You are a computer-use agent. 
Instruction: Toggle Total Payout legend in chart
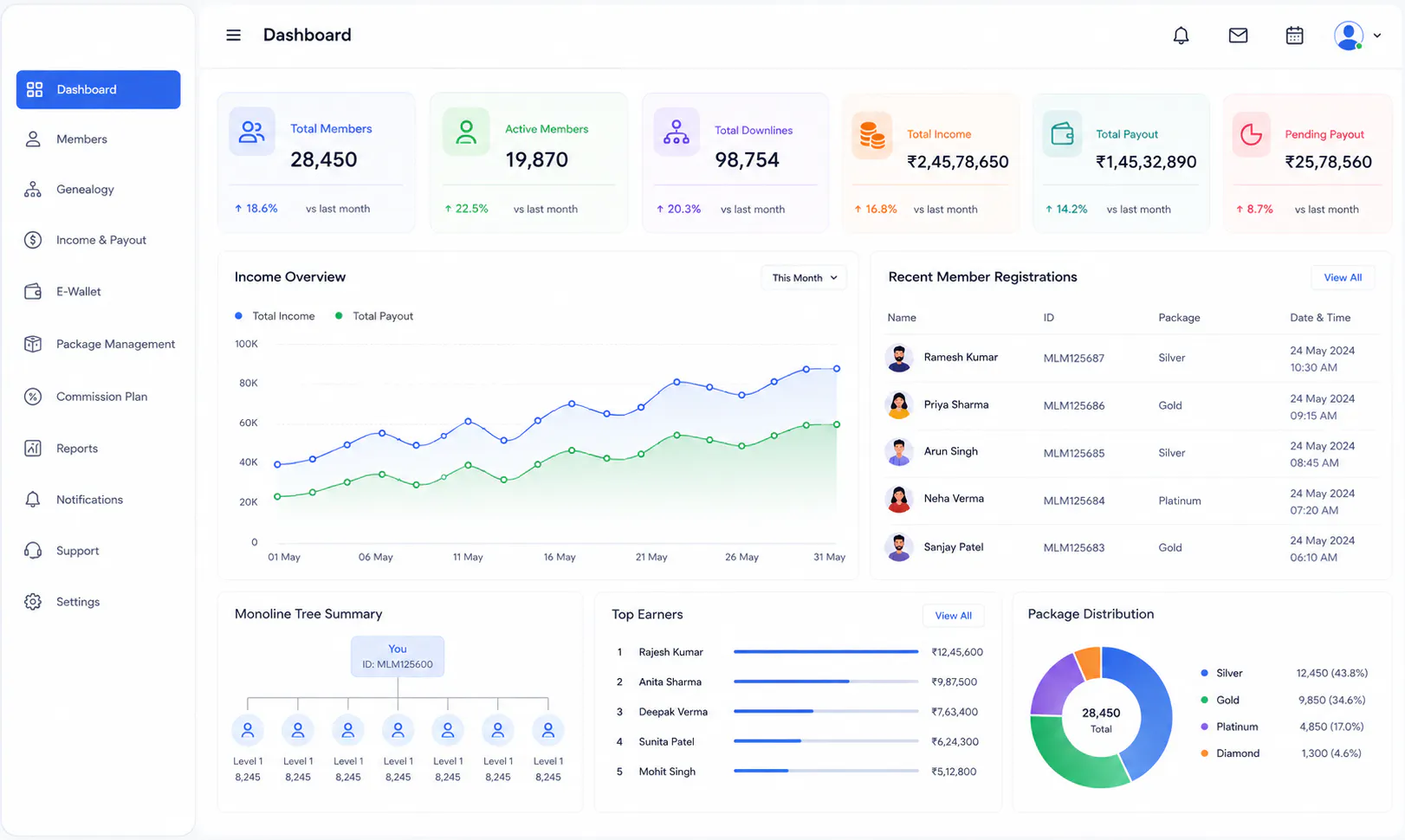374,316
